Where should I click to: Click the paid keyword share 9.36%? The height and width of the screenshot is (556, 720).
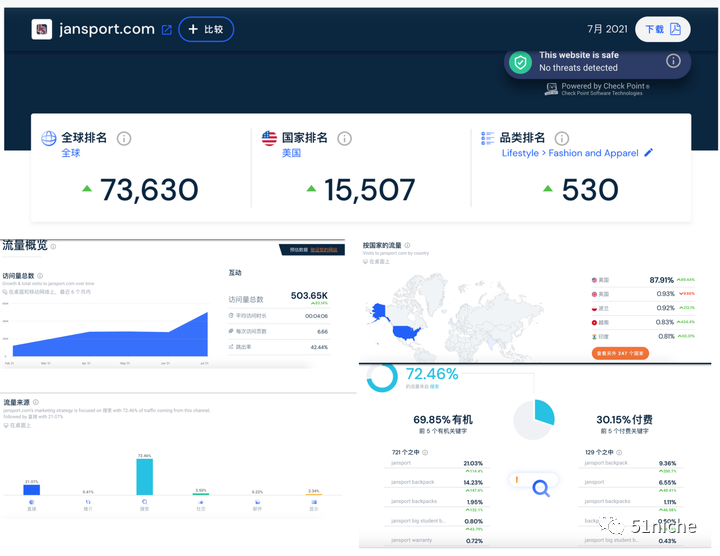(667, 463)
